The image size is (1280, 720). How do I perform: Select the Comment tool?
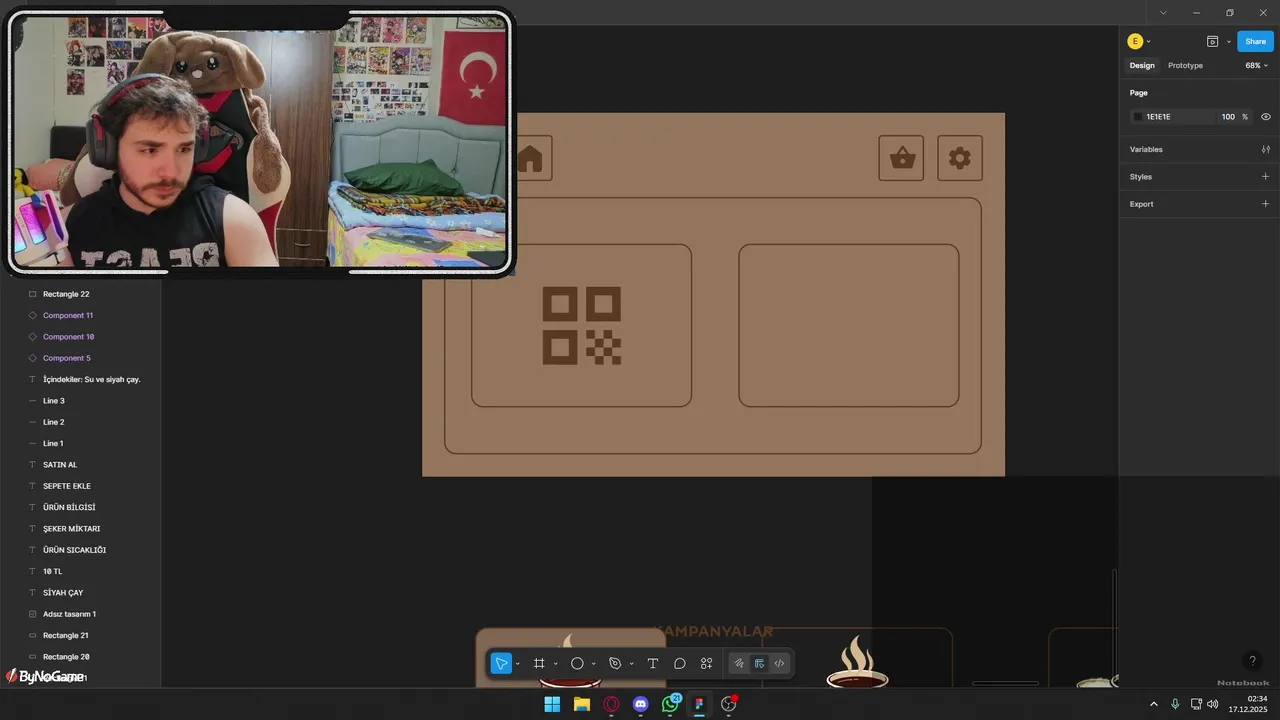pos(680,663)
